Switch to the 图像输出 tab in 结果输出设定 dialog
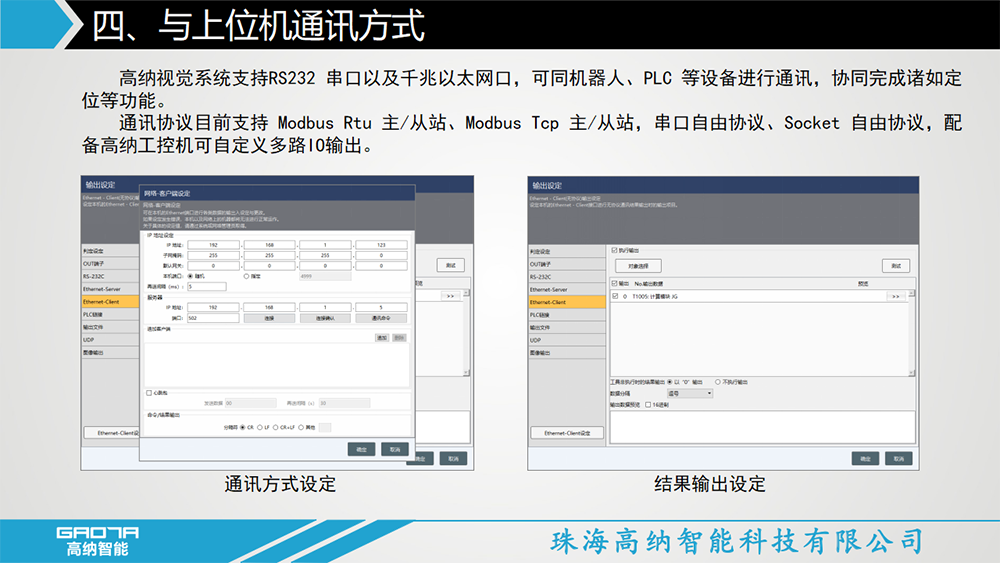This screenshot has height=563, width=1000. (567, 353)
